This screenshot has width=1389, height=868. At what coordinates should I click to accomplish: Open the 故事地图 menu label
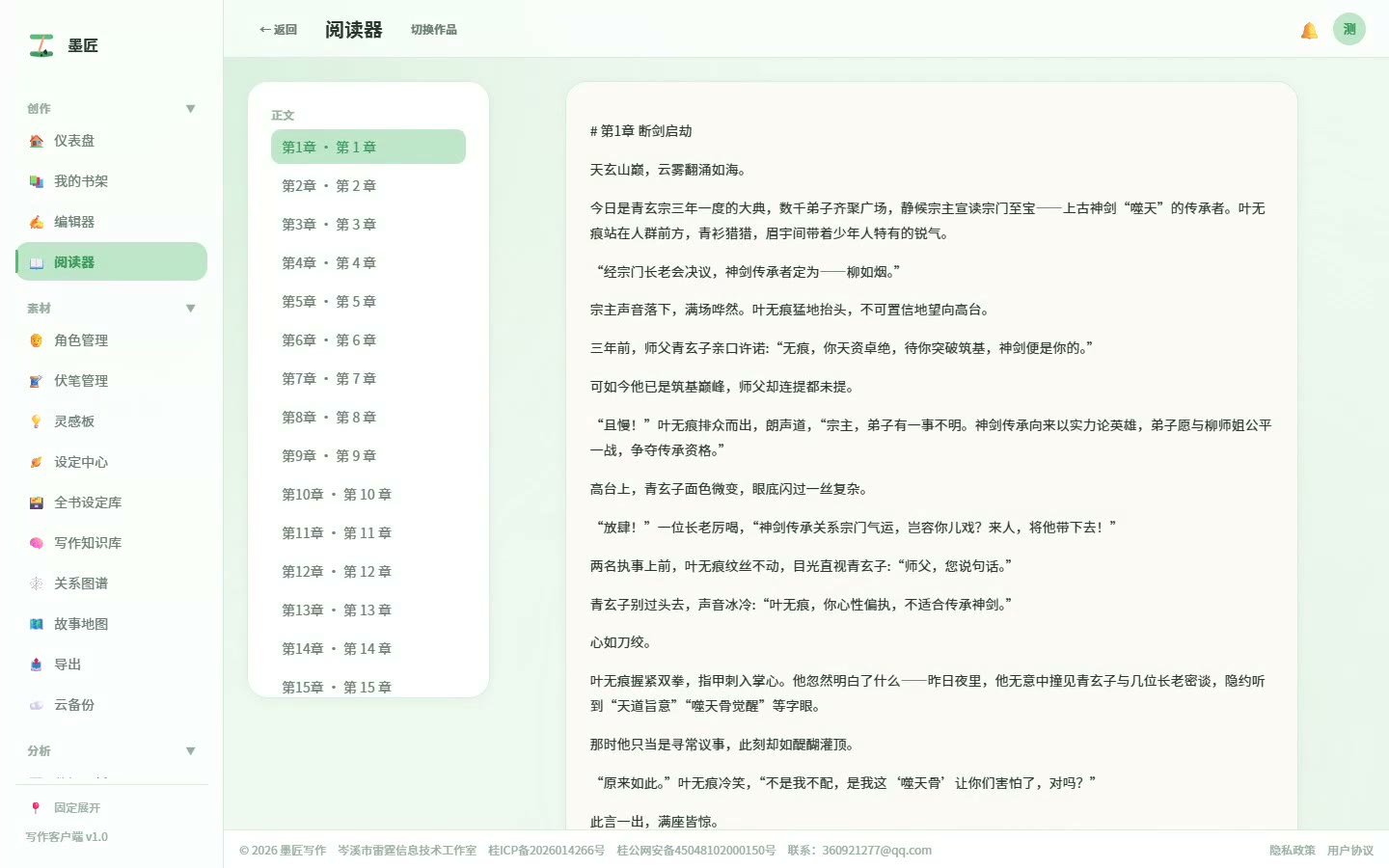click(x=81, y=624)
